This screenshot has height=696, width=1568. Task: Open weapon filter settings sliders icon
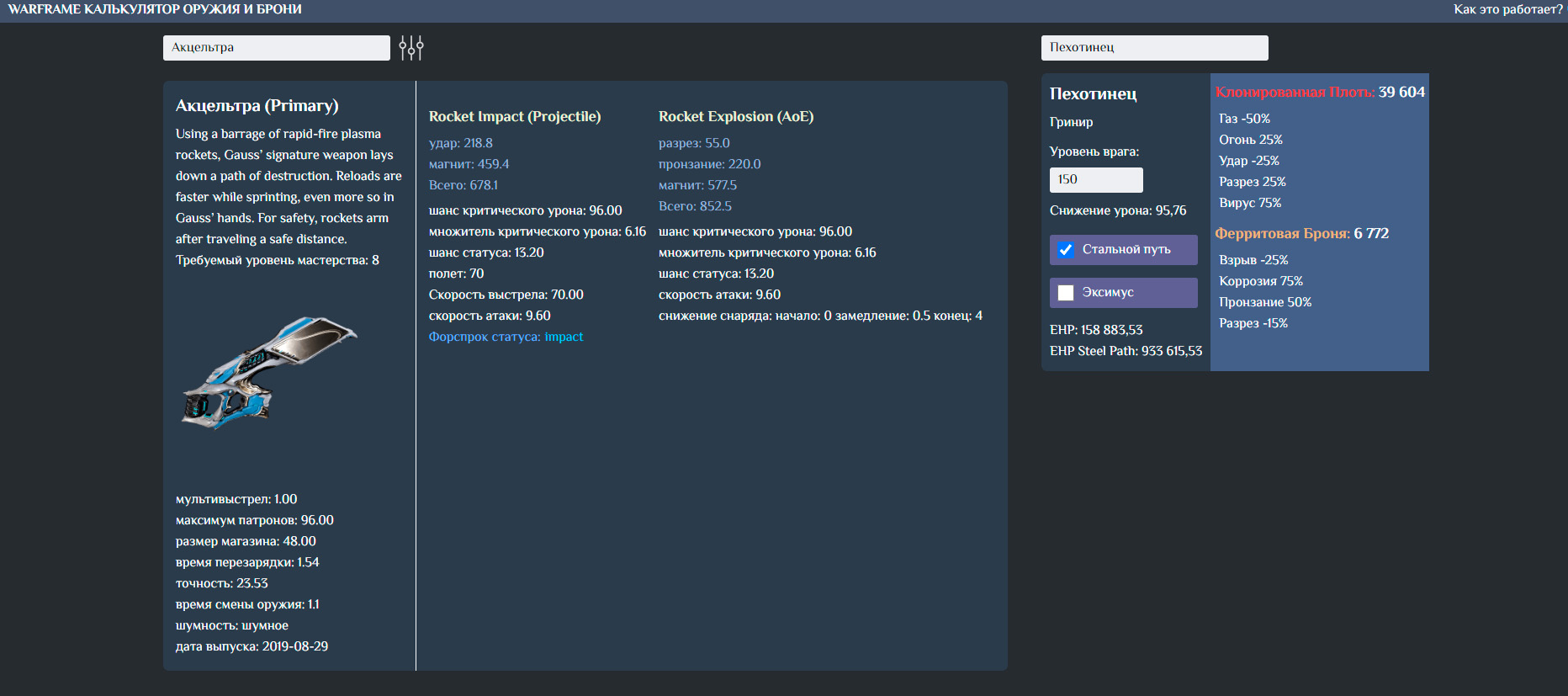(x=411, y=48)
